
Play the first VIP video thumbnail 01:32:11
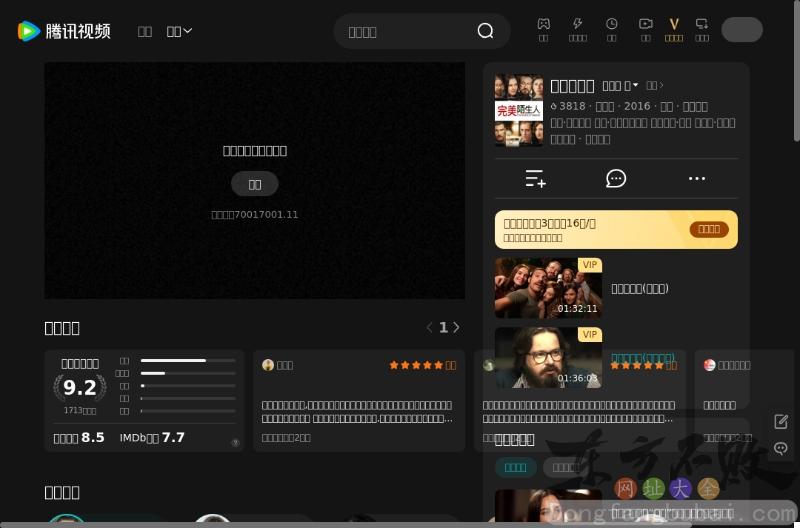[x=548, y=288]
